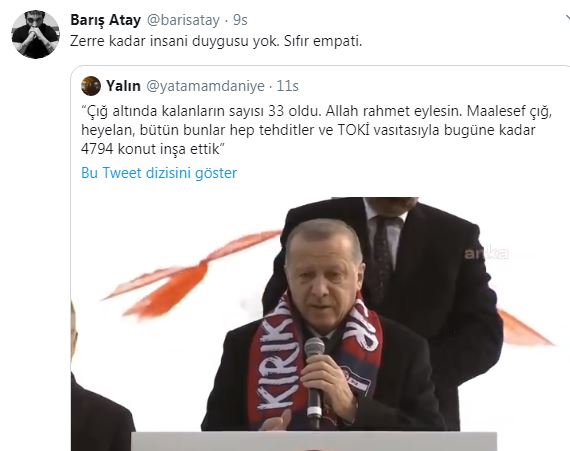Image resolution: width=570 pixels, height=451 pixels.
Task: Click the 11s timestamp on quoted tweet
Action: [288, 86]
